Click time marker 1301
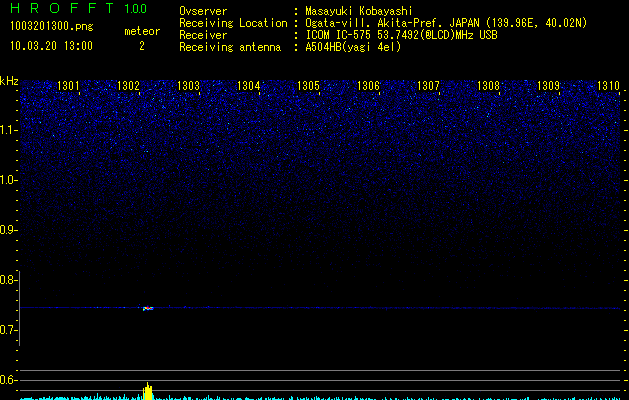Screen dimensions: 629x400 pyautogui.click(x=68, y=86)
